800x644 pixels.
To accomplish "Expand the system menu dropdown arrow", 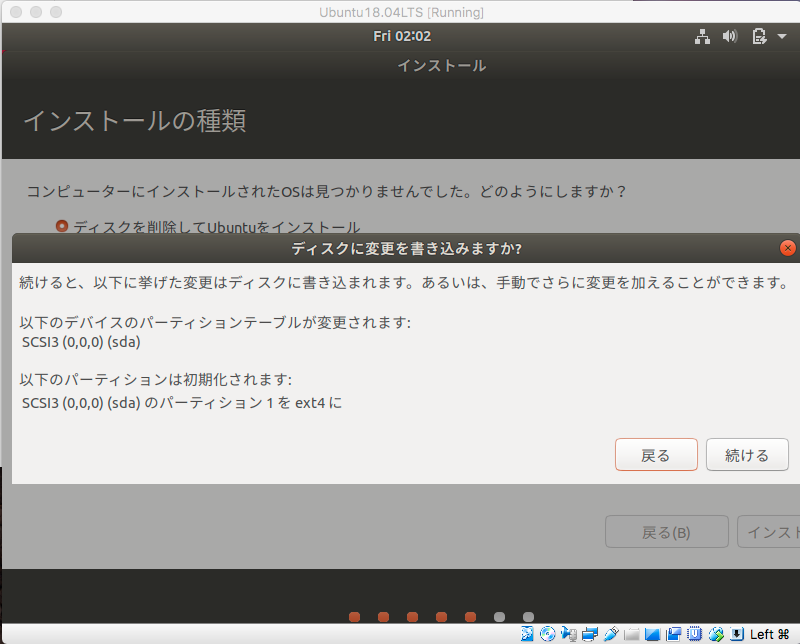I will [782, 36].
